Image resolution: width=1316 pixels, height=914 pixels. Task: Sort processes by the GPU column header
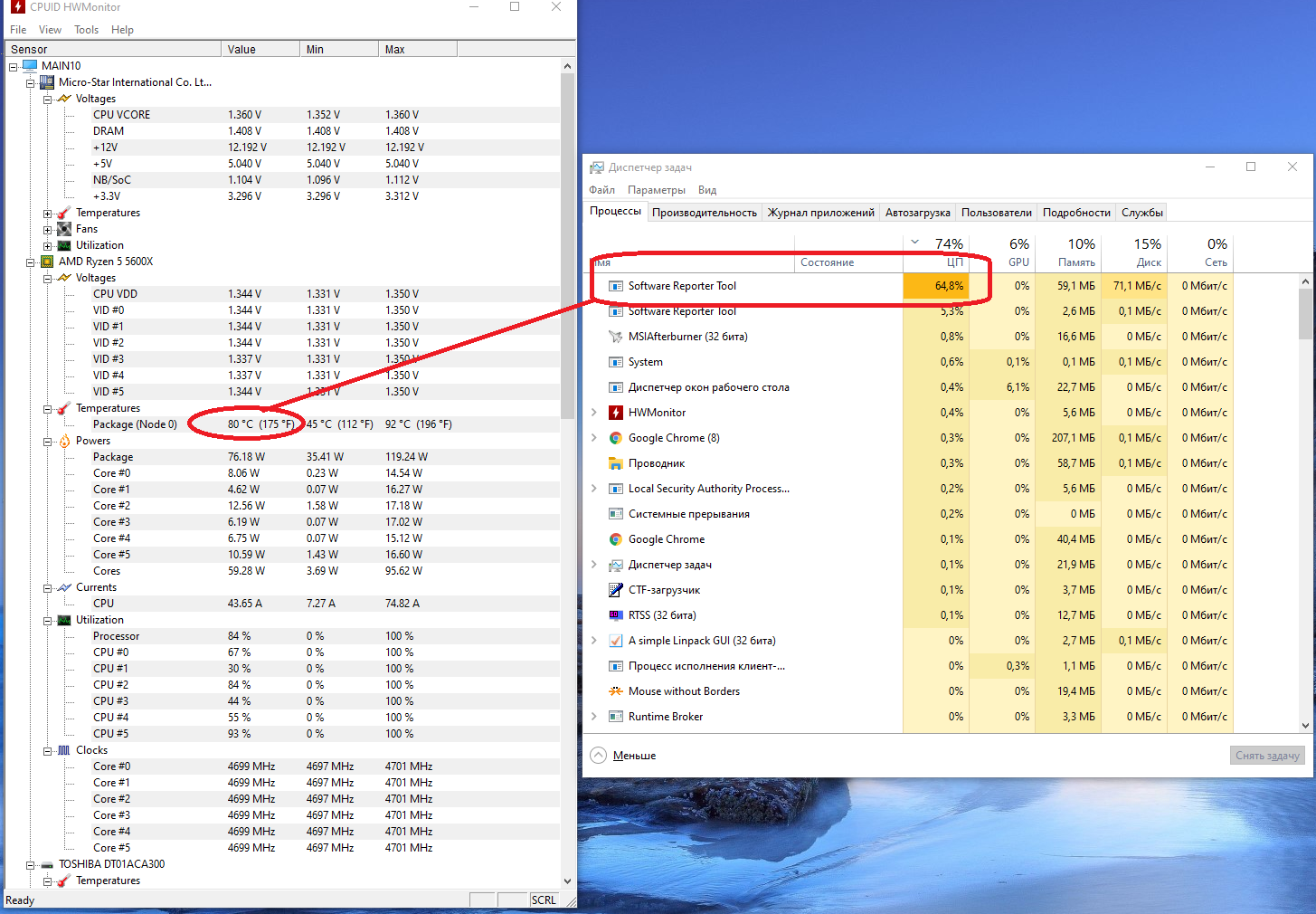[x=1002, y=253]
